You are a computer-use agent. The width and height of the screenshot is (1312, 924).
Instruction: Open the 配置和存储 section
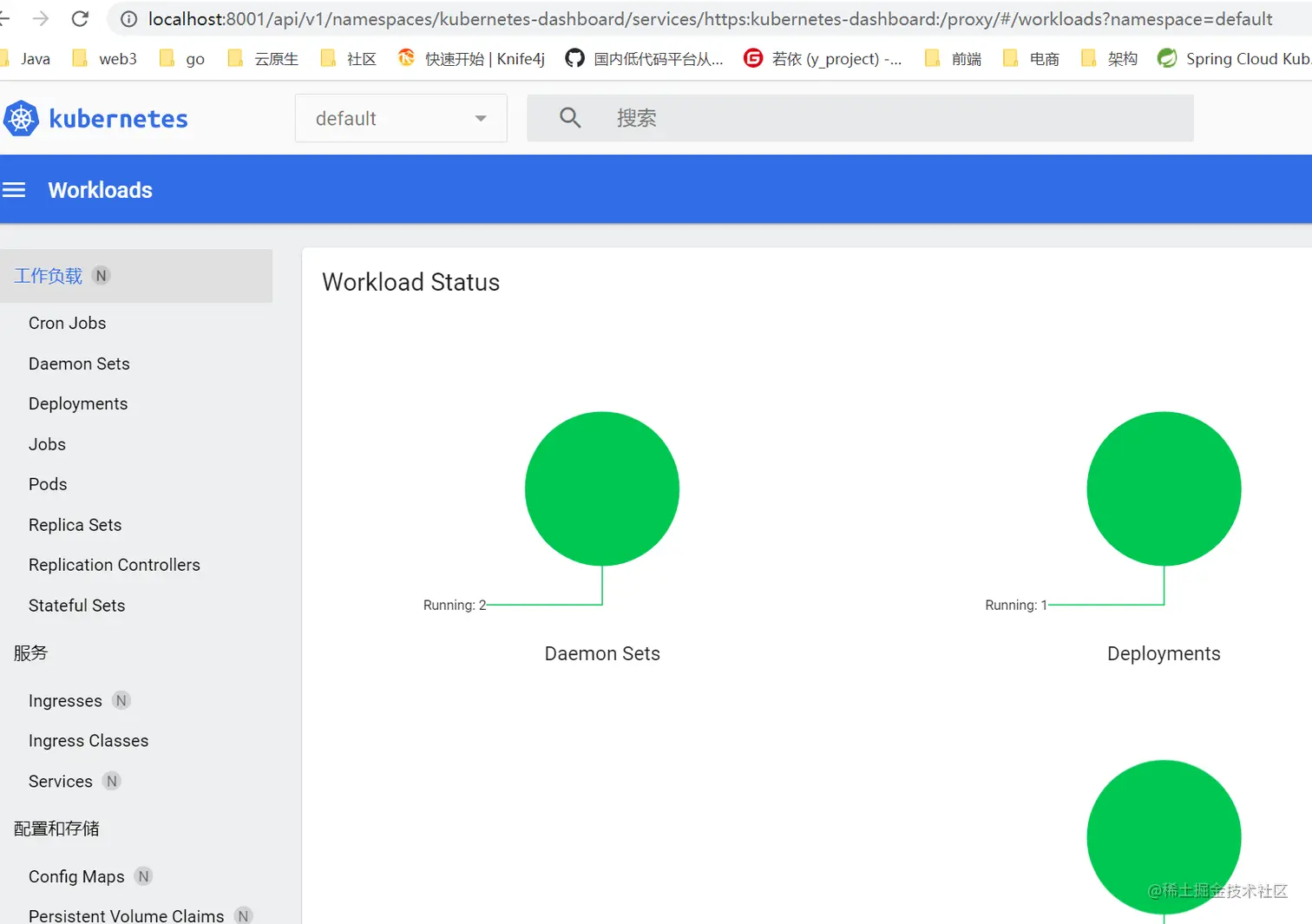coord(57,829)
